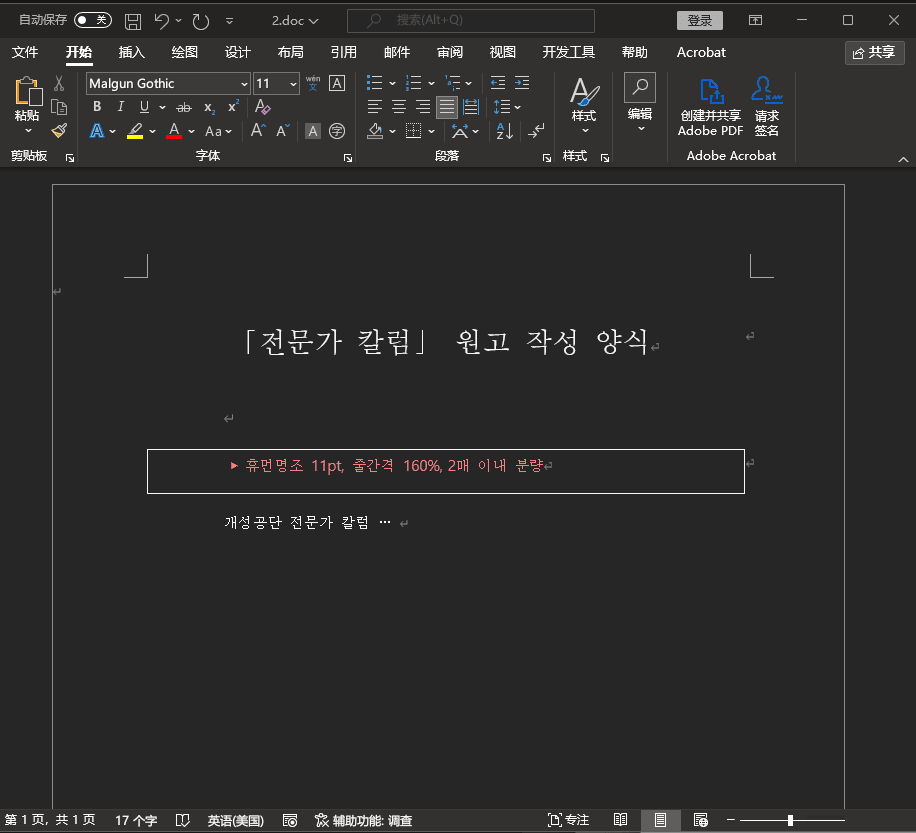Image resolution: width=916 pixels, height=833 pixels.
Task: Open spelling check book icon
Action: point(183,820)
